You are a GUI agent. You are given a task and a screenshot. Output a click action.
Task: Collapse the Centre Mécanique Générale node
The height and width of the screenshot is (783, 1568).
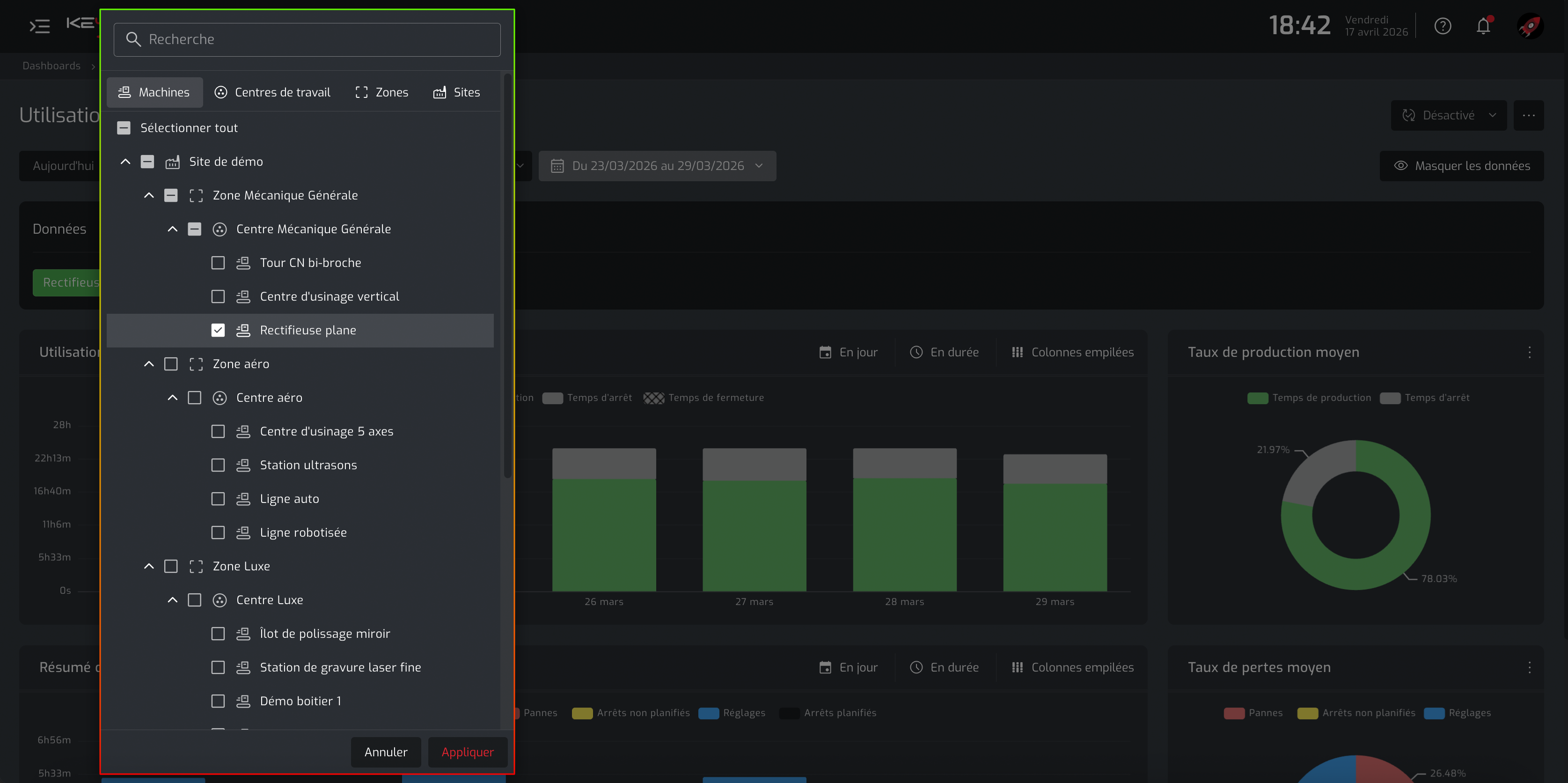pyautogui.click(x=173, y=229)
